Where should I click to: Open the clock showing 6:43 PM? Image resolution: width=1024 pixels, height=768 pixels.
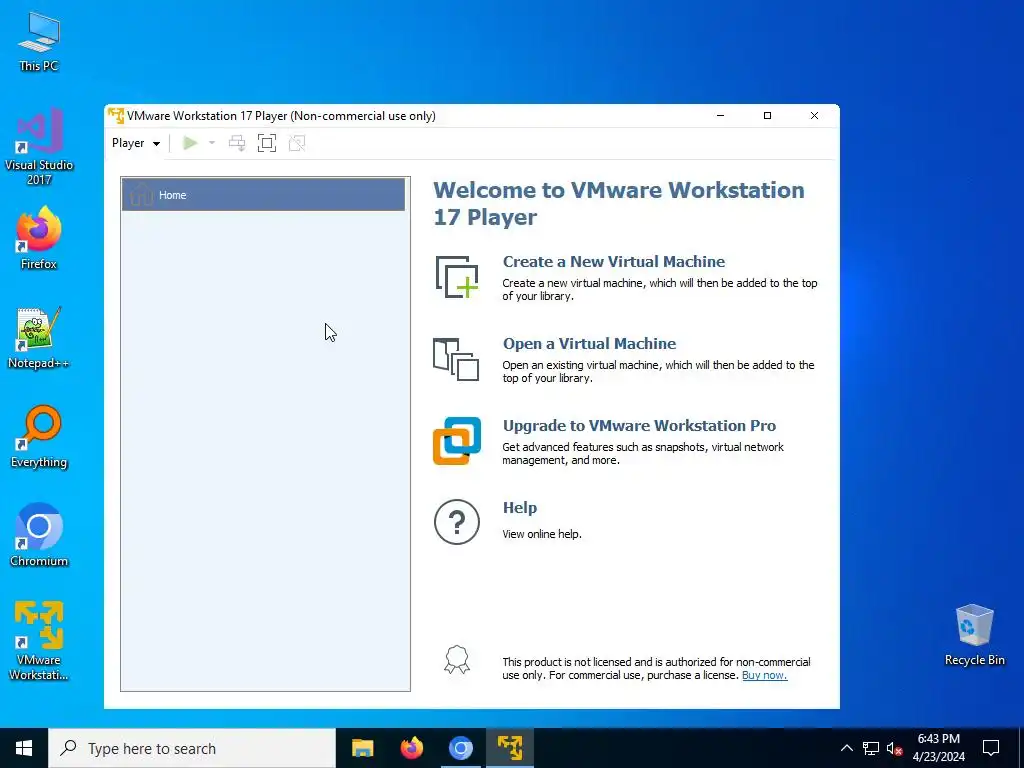tap(939, 748)
